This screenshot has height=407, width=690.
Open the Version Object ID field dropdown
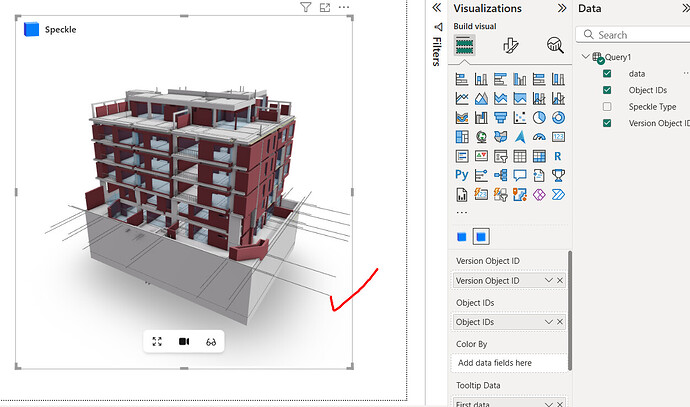point(549,280)
